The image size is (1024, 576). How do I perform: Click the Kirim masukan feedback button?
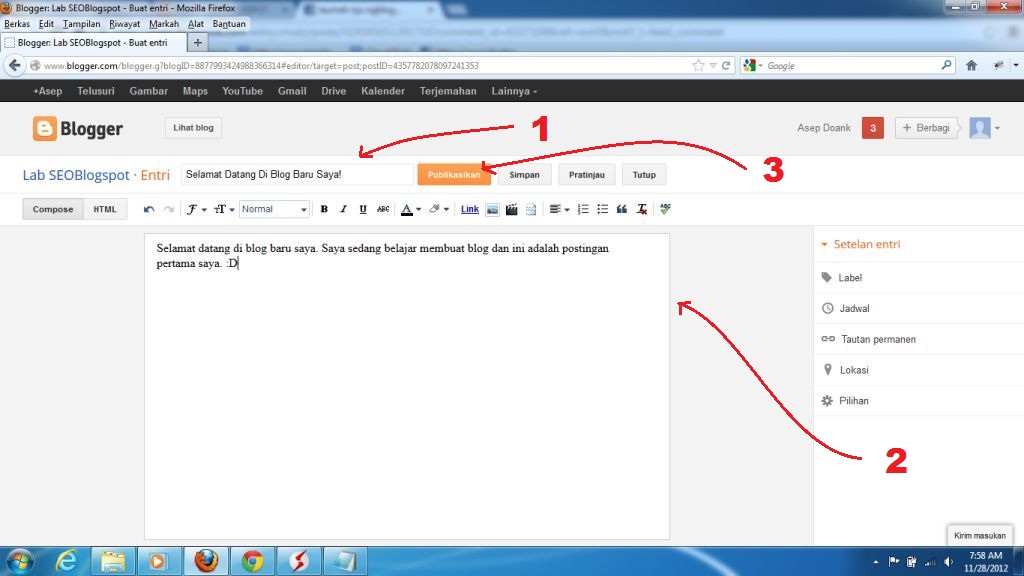coord(980,536)
